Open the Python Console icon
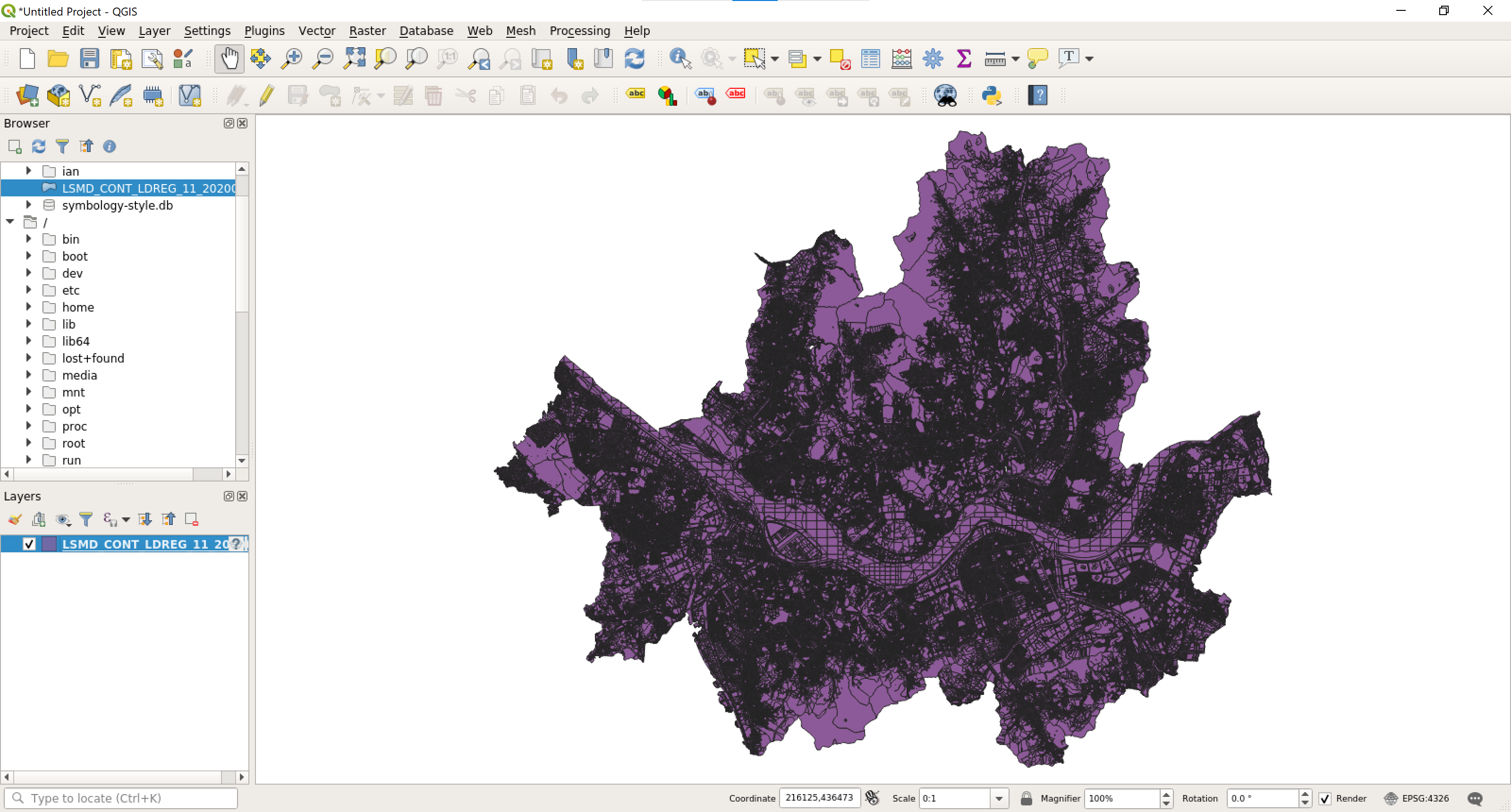 pos(991,95)
